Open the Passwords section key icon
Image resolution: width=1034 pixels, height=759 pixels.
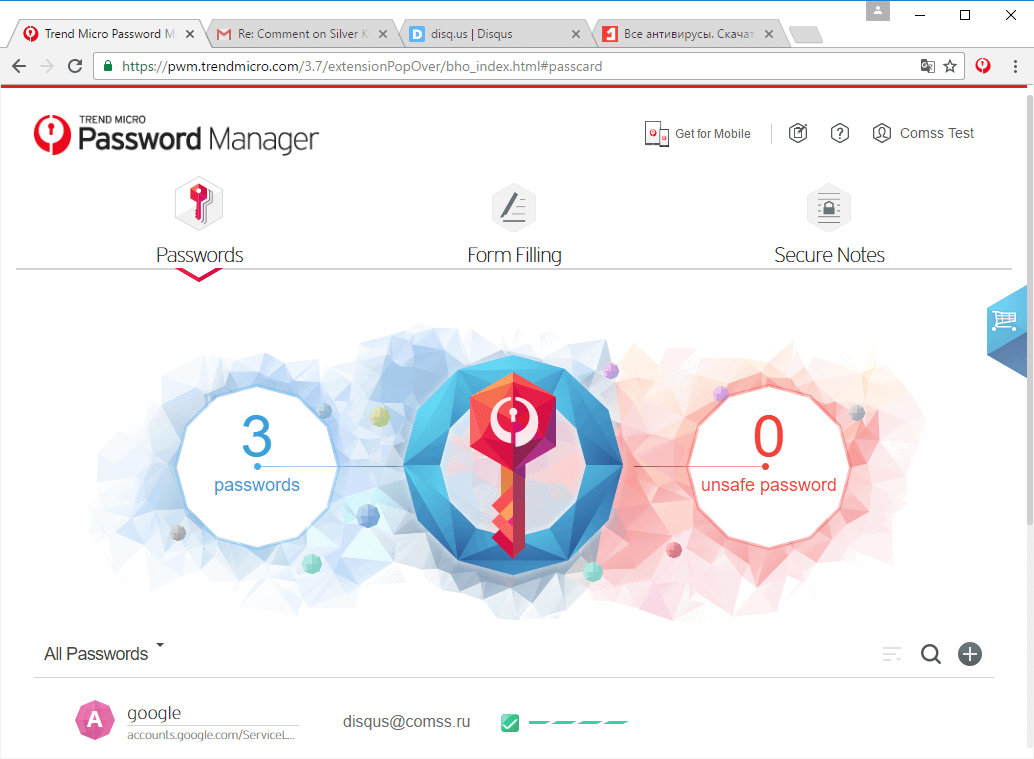tap(198, 203)
